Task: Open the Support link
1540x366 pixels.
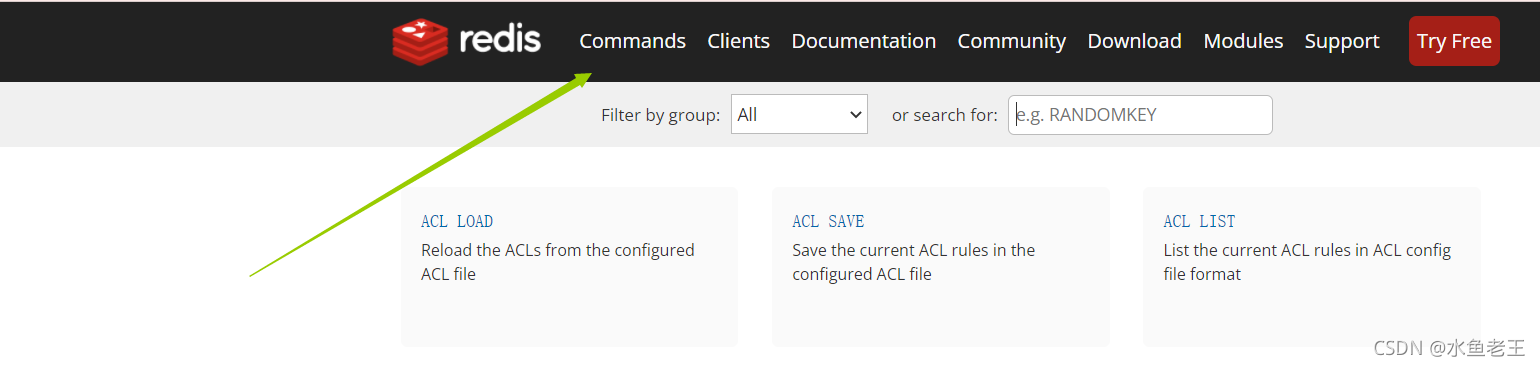Action: point(1342,41)
